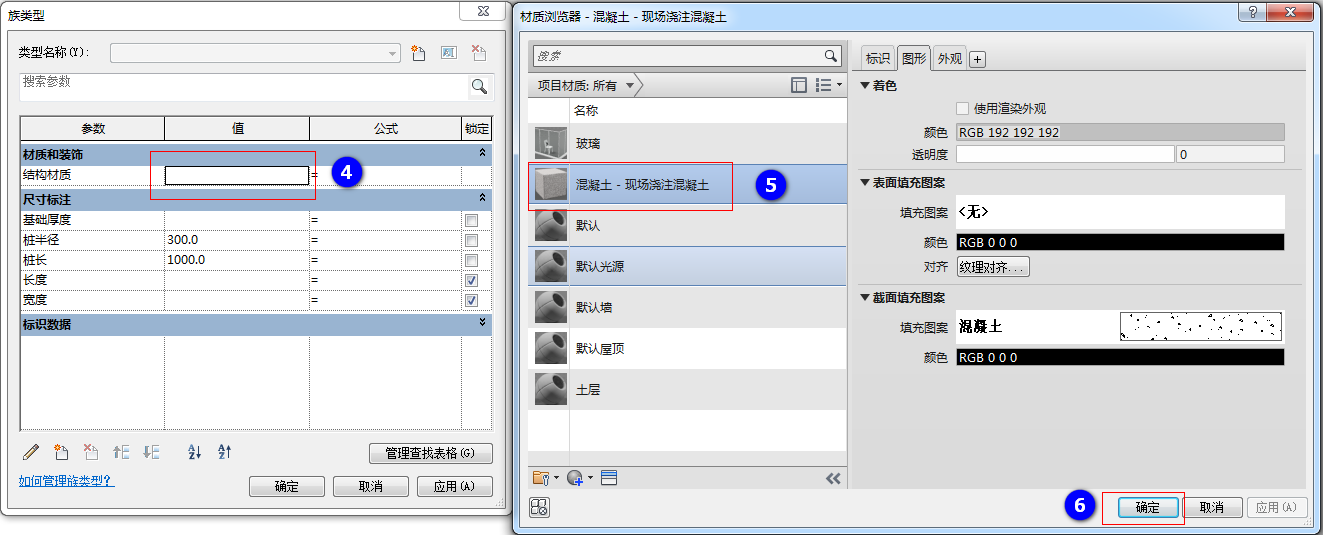Screen dimensions: 1323x535
Task: Click 确定 in the material browser
Action: point(1148,507)
